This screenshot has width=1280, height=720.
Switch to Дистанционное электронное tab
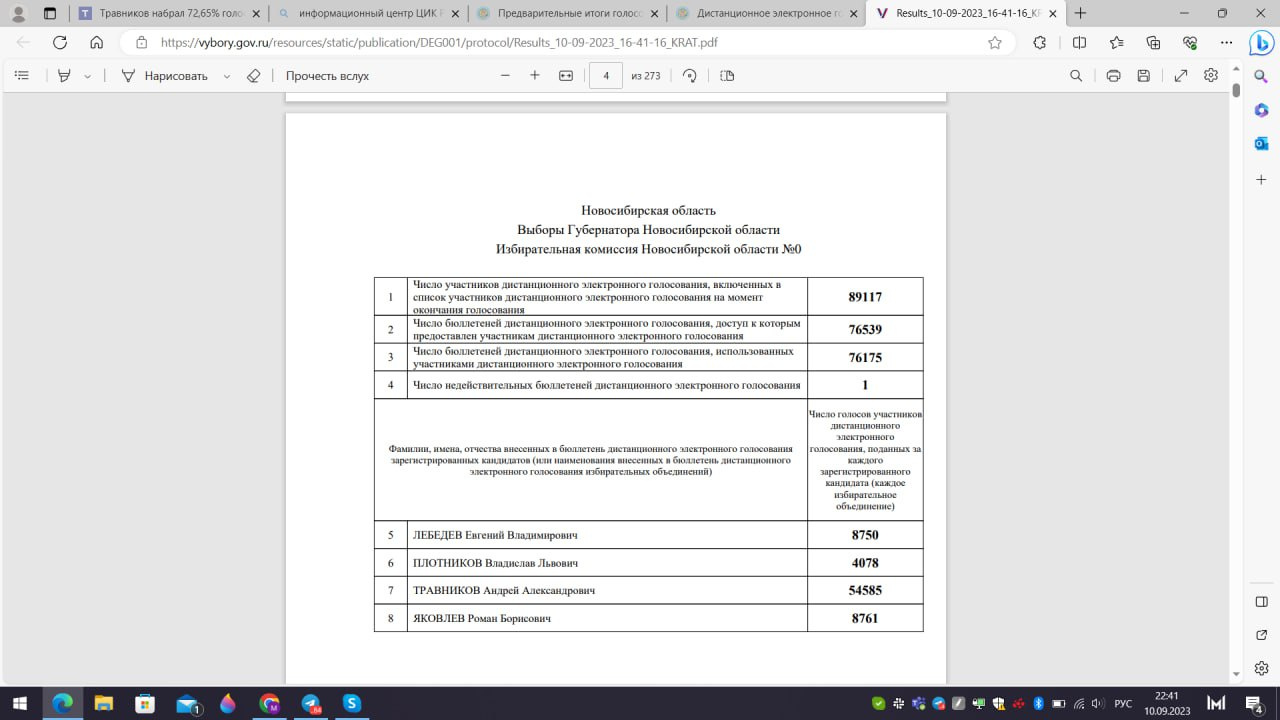(767, 14)
